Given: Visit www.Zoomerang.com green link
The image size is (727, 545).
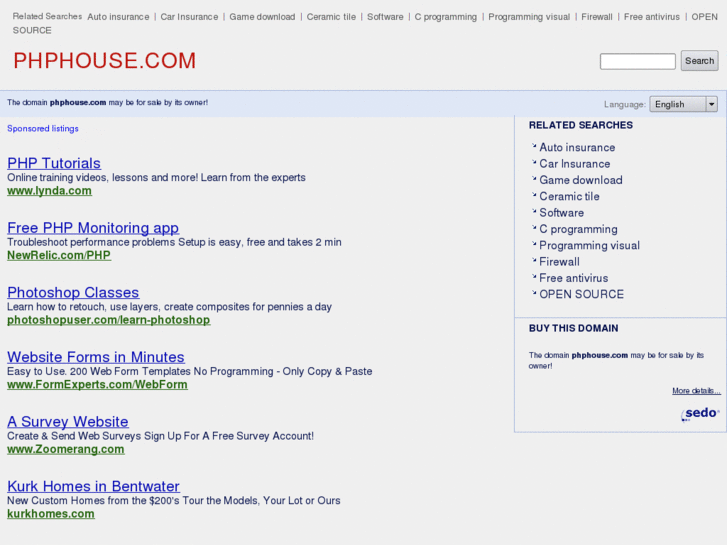Looking at the screenshot, I should 66,449.
